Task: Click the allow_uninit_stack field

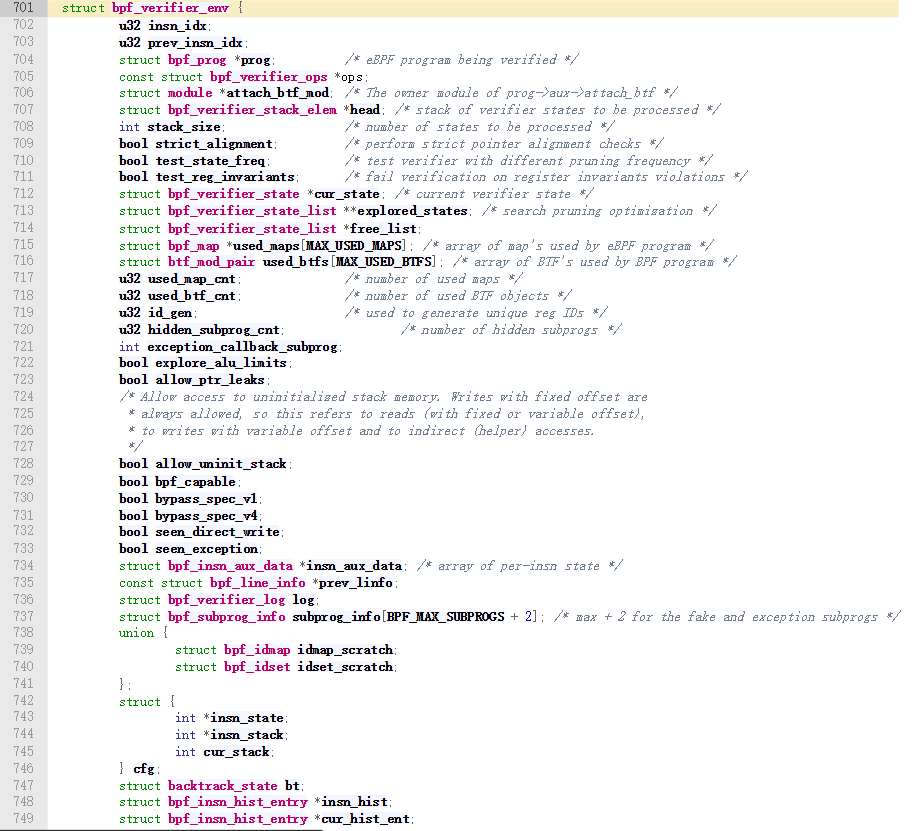Action: 221,464
